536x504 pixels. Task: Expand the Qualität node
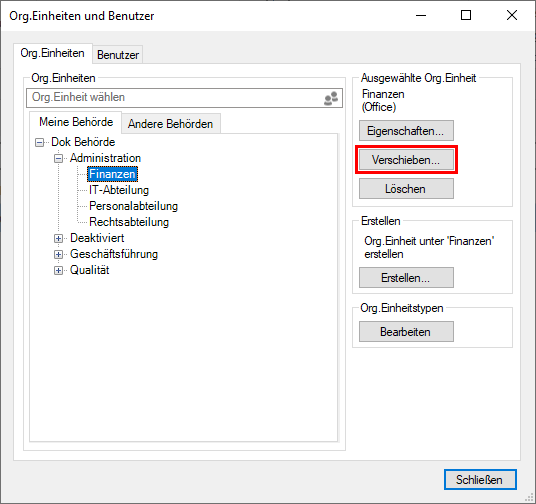[x=58, y=270]
